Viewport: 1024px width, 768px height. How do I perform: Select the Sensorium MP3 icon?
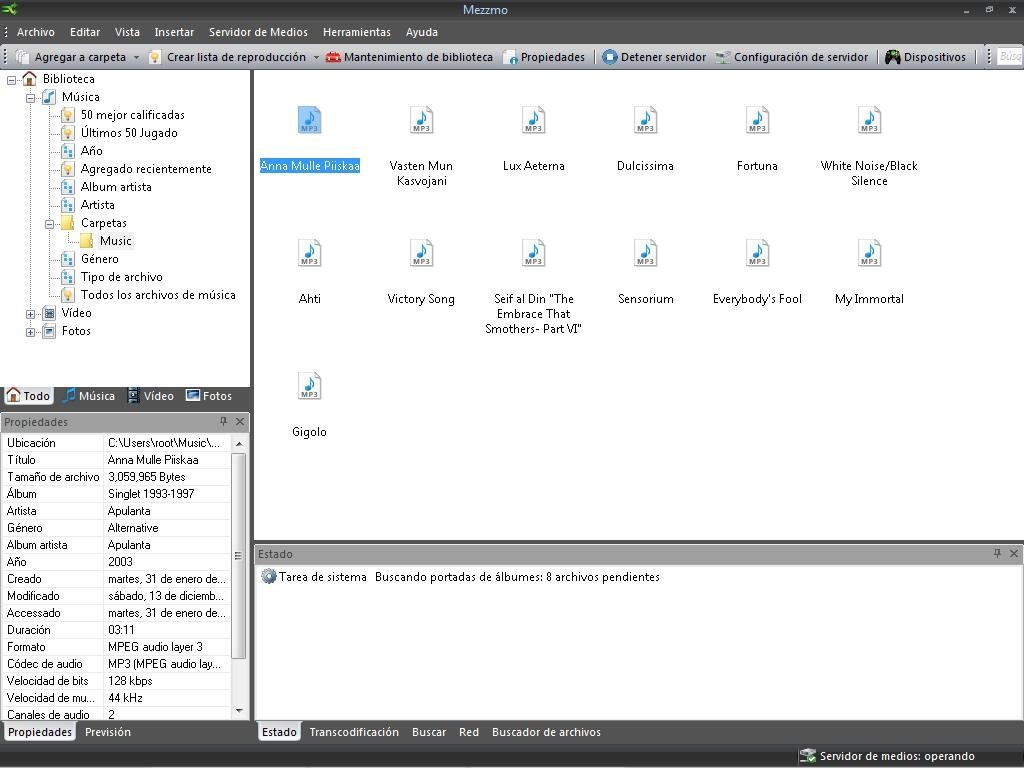[x=645, y=253]
